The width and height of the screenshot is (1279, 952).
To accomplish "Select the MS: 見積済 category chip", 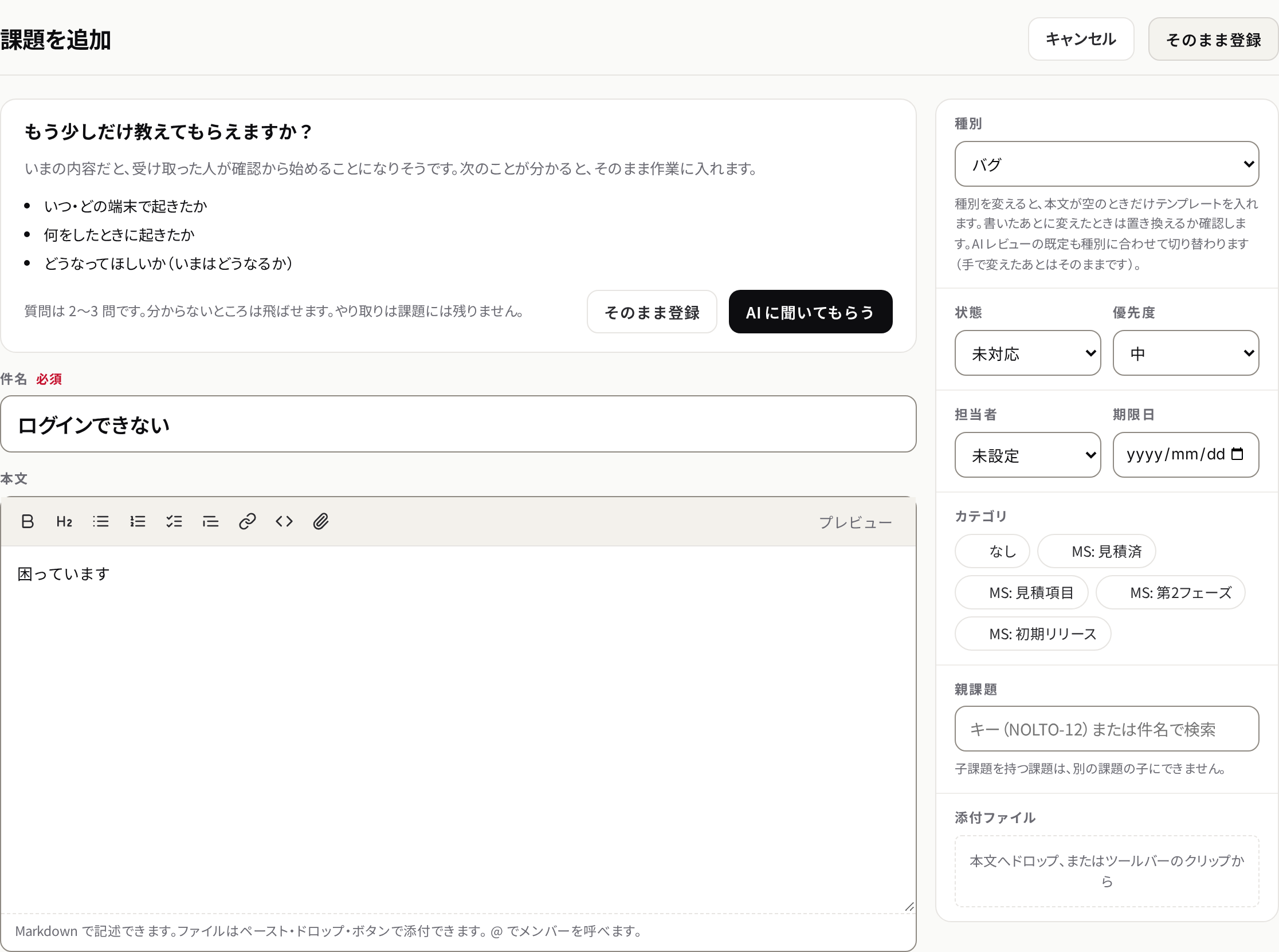I will (1096, 552).
